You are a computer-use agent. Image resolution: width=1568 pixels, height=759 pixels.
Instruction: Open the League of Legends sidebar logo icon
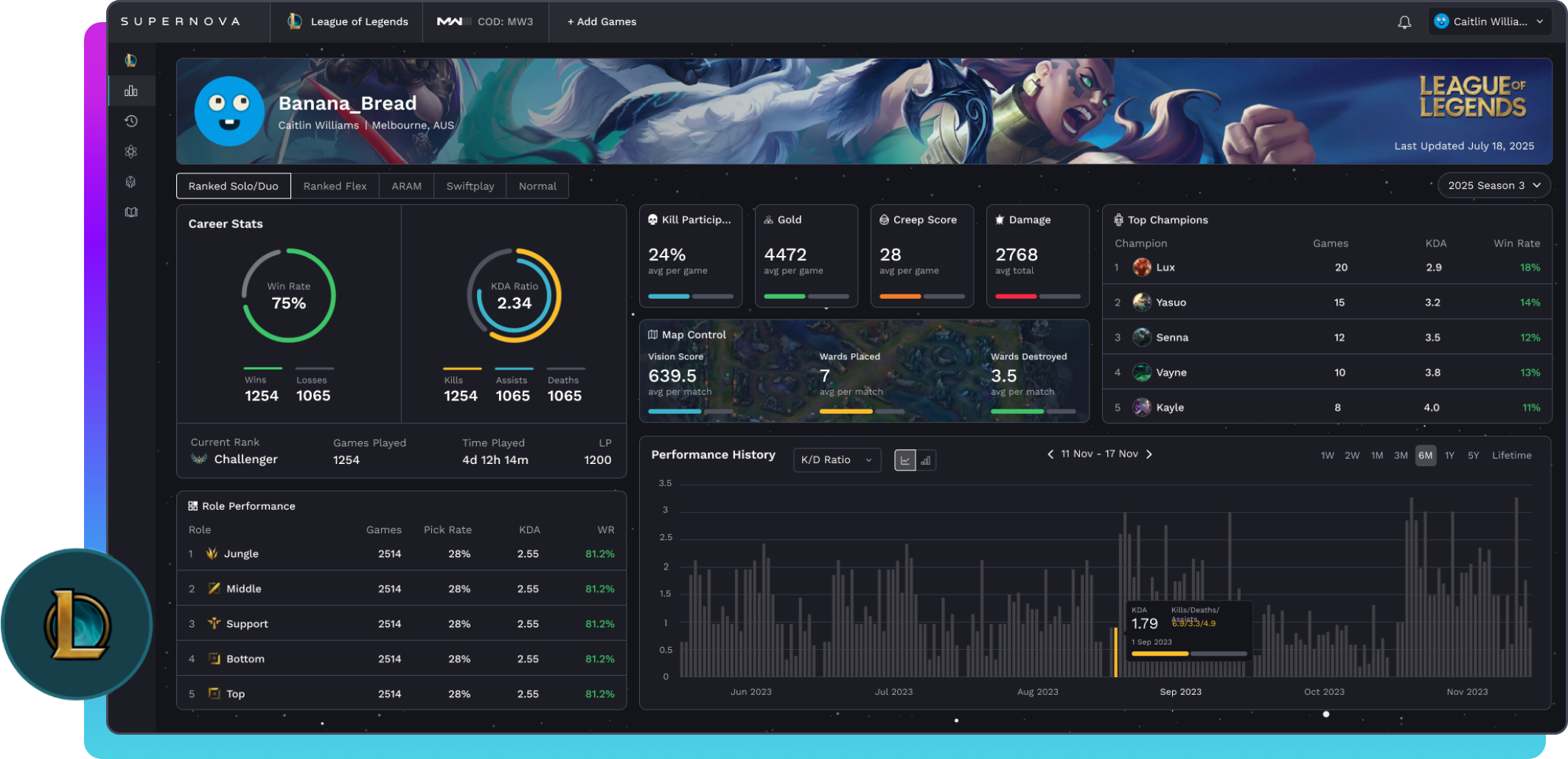tap(131, 60)
